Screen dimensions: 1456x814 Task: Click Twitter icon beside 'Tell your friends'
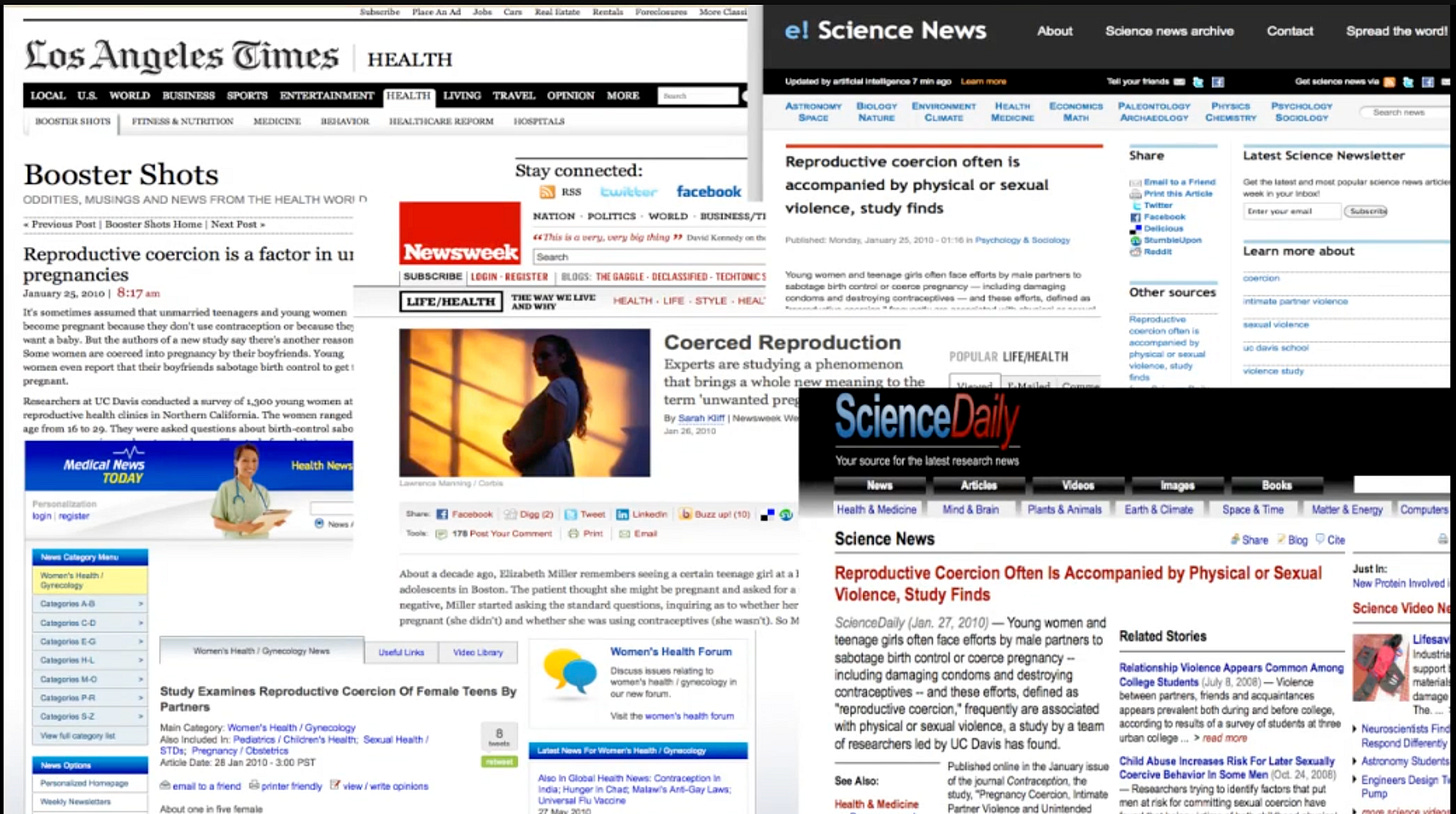click(x=1199, y=82)
